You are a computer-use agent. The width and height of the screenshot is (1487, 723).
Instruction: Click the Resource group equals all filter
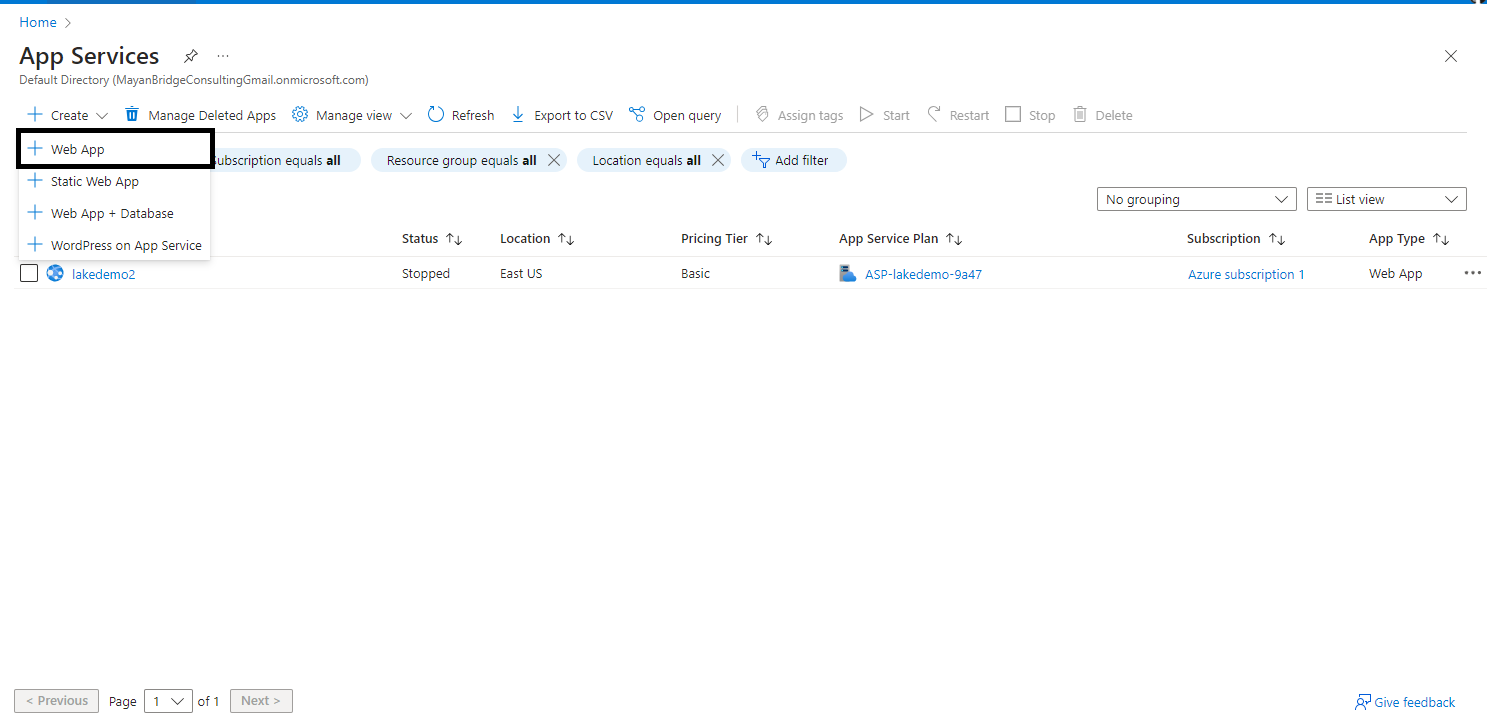tap(461, 160)
